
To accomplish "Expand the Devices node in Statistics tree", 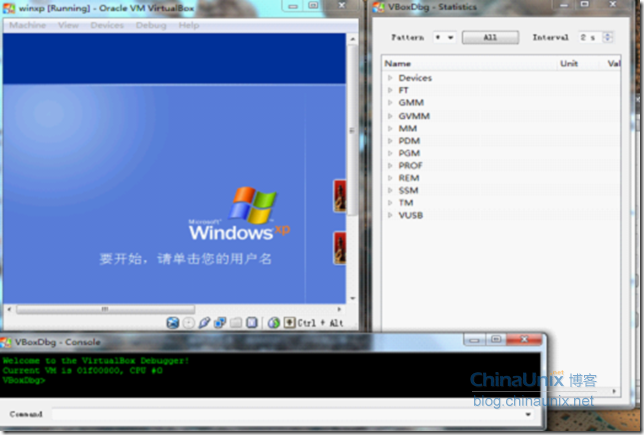I will (390, 77).
